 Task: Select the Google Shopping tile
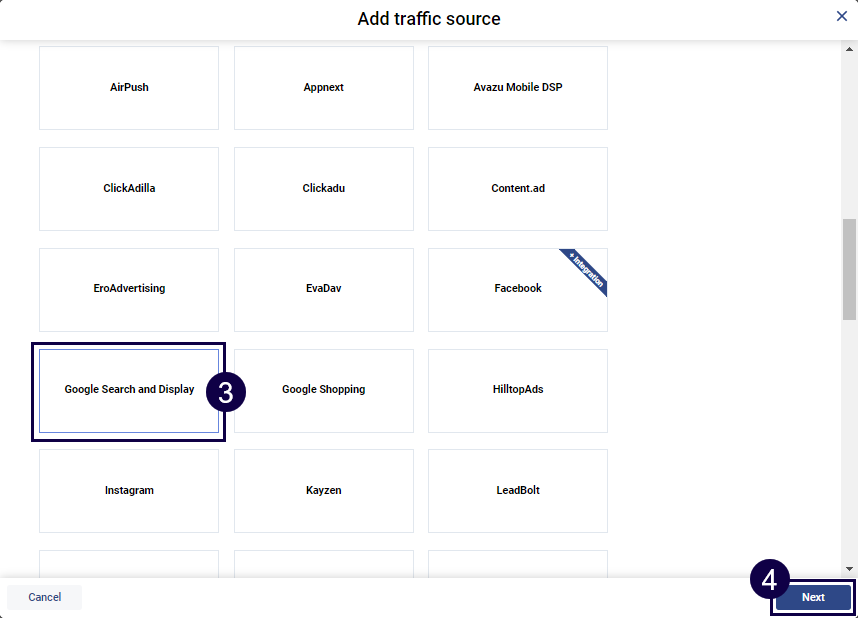click(324, 390)
